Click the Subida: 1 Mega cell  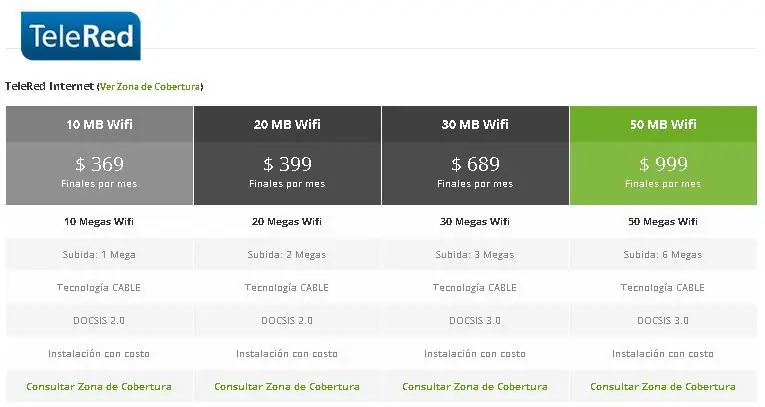(99, 255)
